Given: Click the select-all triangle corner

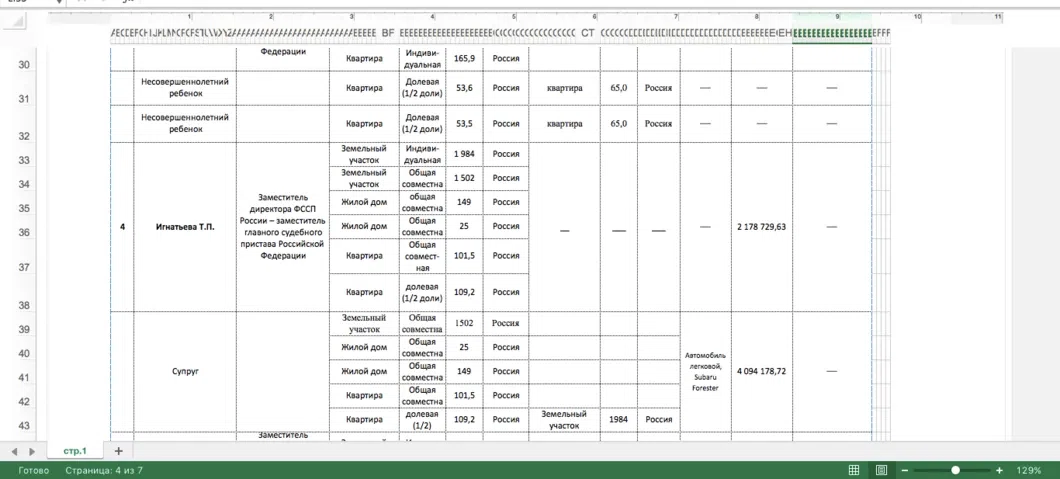Looking at the screenshot, I should (x=18, y=22).
